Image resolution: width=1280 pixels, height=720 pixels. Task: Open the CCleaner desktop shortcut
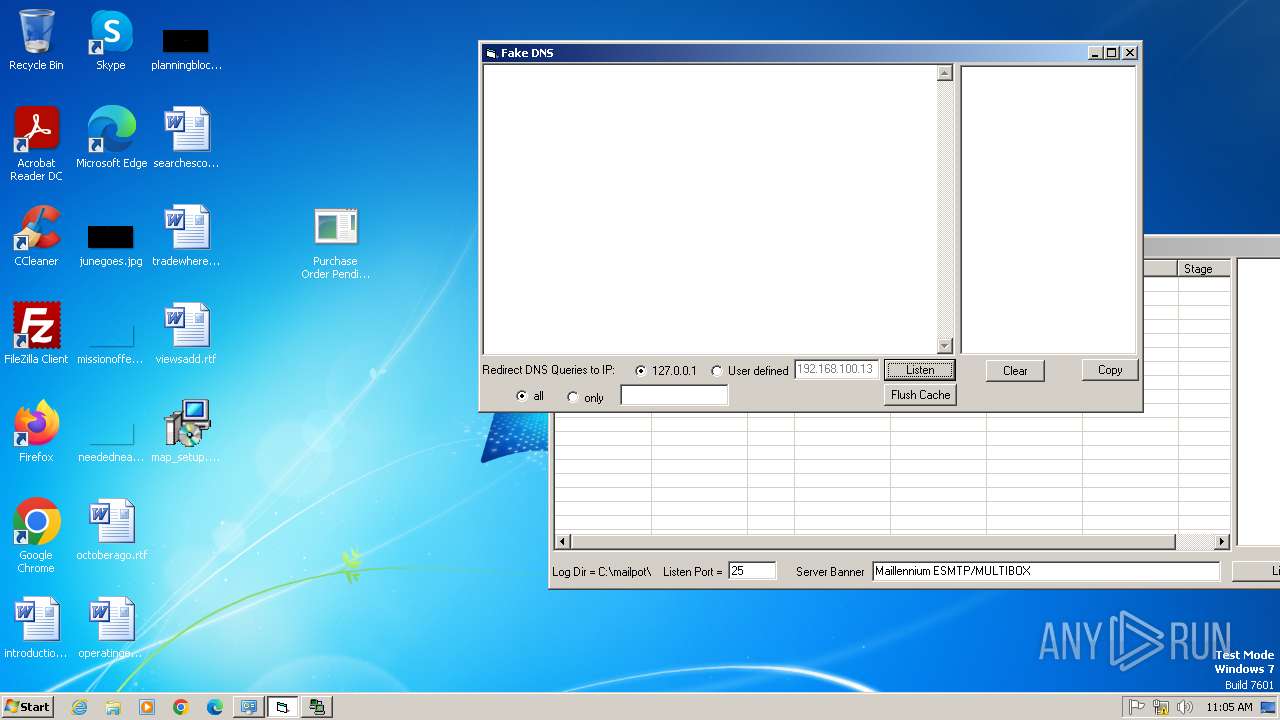[x=36, y=236]
